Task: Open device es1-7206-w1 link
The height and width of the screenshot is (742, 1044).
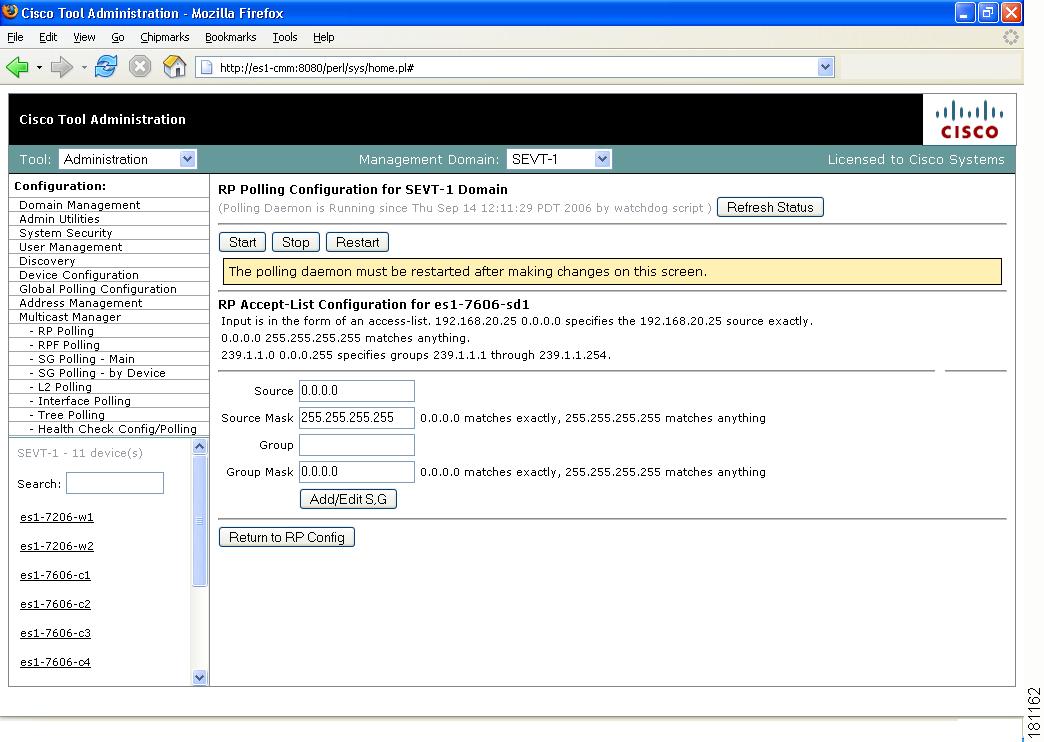Action: (57, 517)
